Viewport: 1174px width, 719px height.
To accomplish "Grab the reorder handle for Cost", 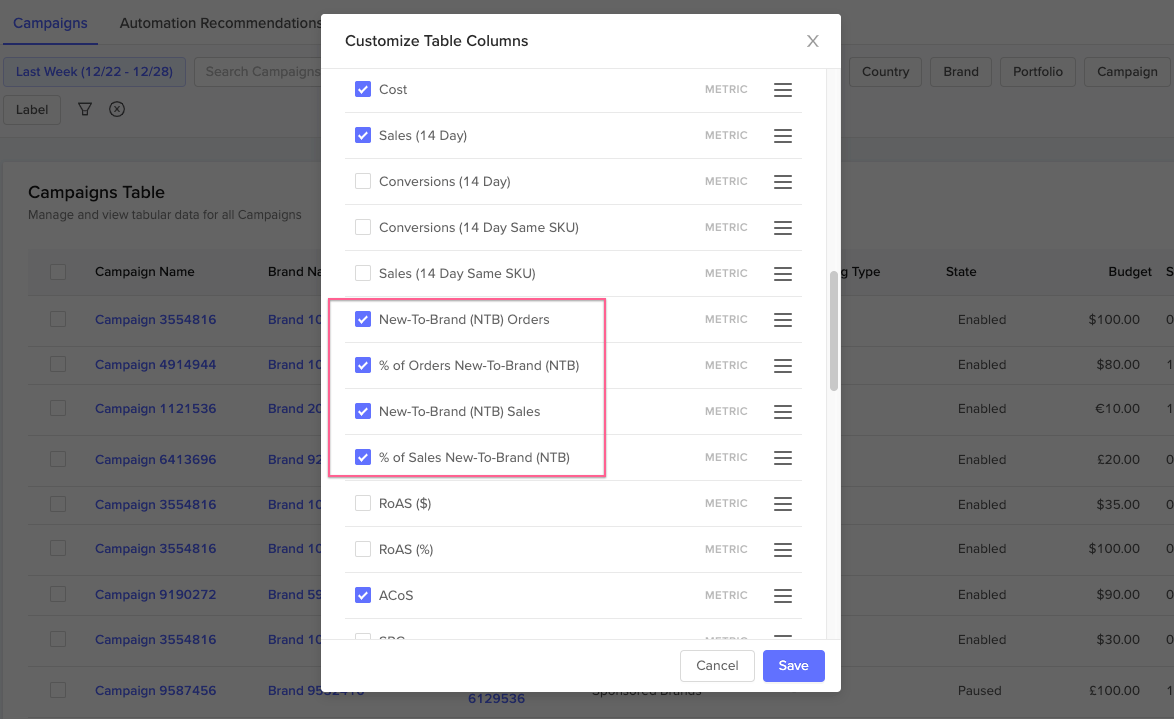I will tap(782, 90).
